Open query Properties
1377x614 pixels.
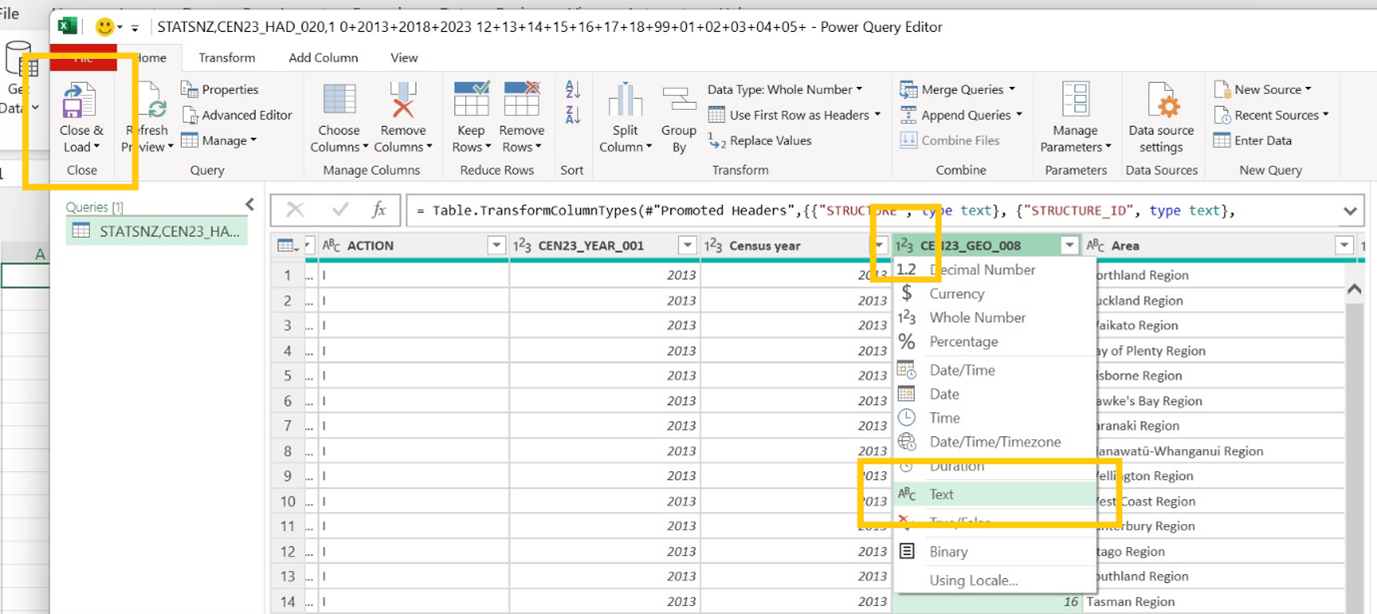219,89
